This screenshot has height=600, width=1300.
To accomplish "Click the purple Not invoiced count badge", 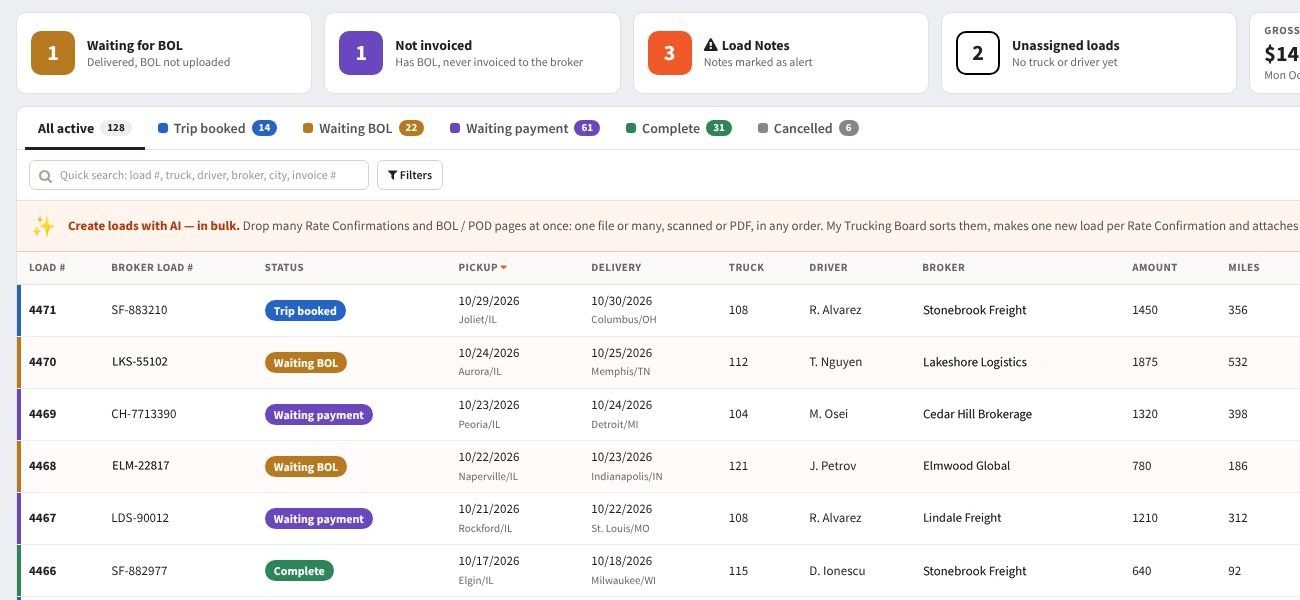I will pos(361,53).
